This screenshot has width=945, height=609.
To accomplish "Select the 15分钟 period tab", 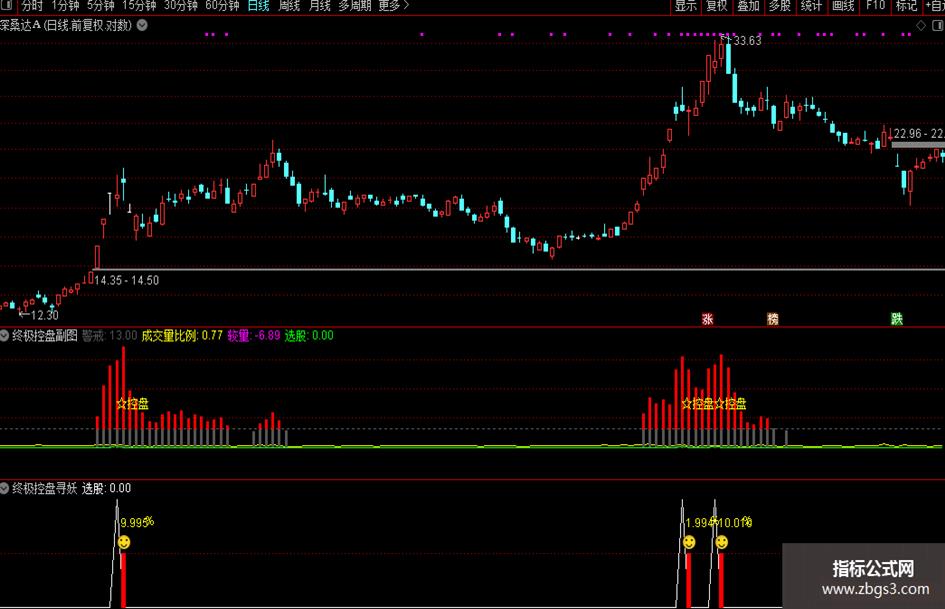I will click(x=139, y=6).
